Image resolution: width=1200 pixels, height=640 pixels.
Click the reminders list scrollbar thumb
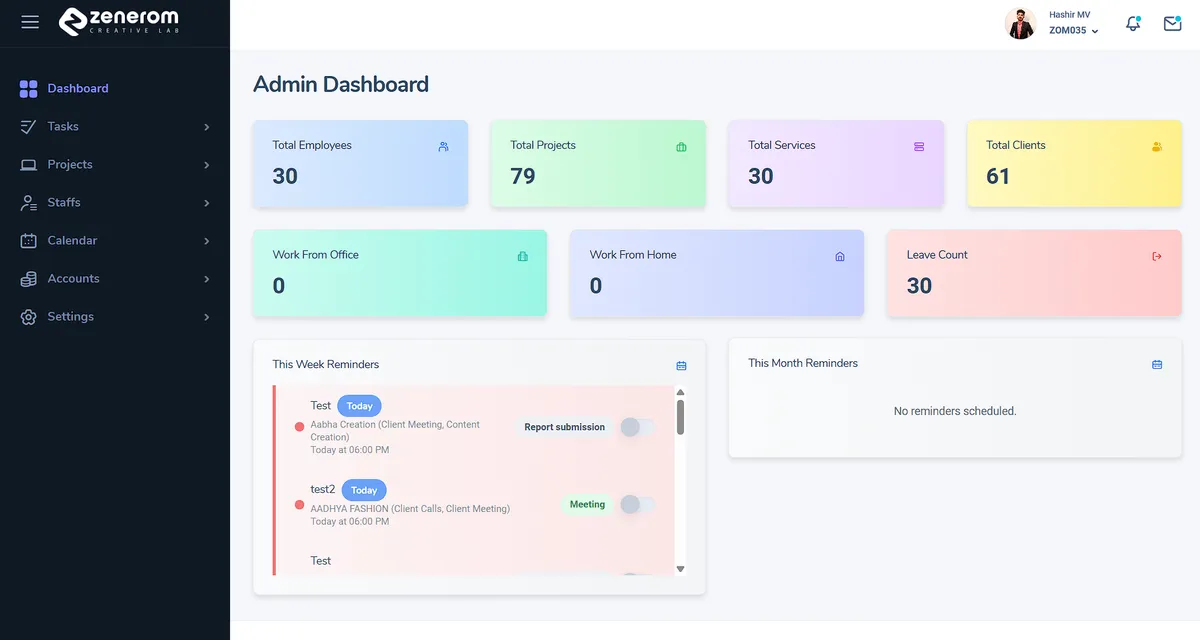[x=681, y=418]
